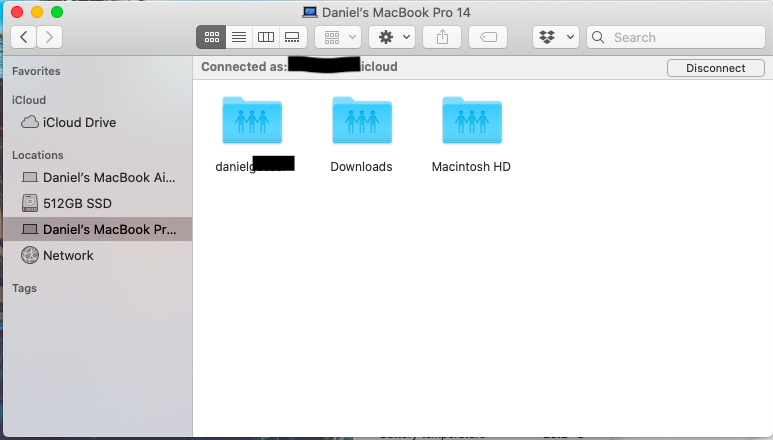Click the Share toolbar button

(442, 37)
